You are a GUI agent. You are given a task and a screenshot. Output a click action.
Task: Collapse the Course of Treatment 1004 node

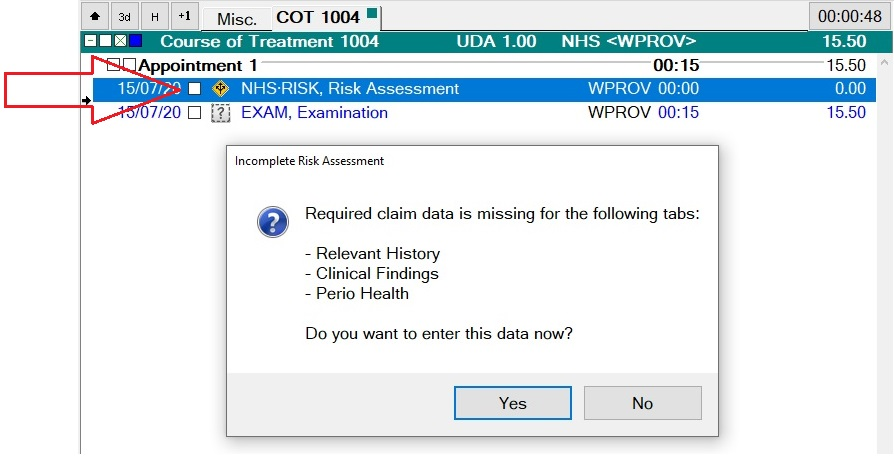[90, 42]
